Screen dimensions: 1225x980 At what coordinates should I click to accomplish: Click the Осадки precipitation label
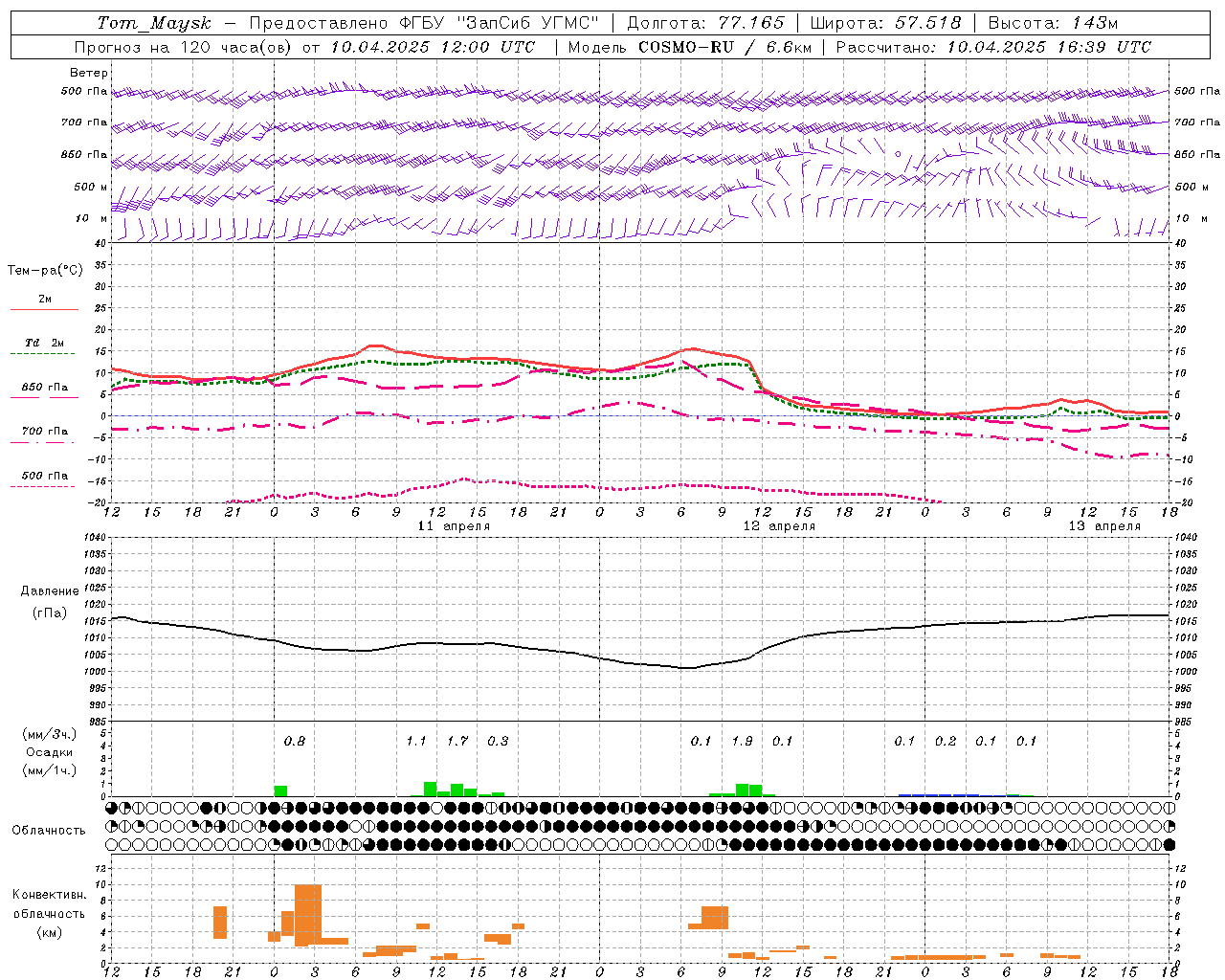coord(49,752)
